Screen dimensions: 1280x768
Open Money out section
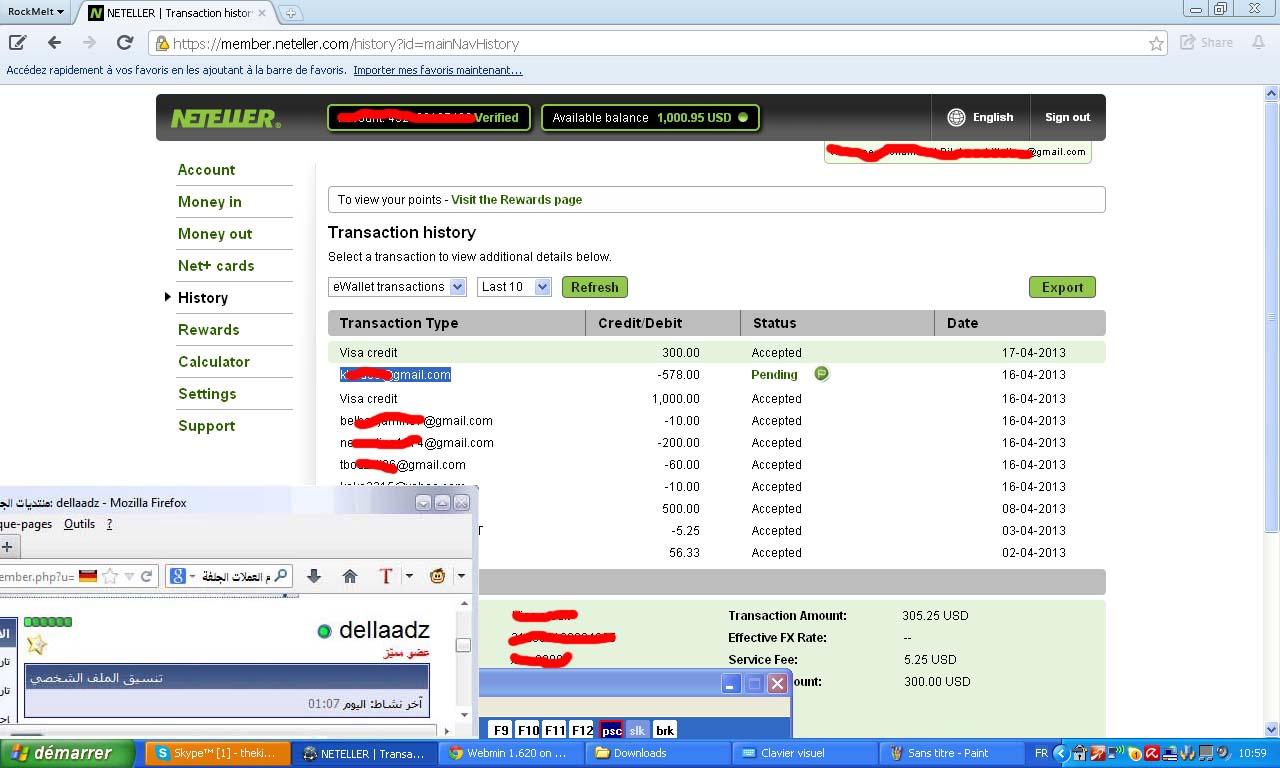pyautogui.click(x=215, y=234)
